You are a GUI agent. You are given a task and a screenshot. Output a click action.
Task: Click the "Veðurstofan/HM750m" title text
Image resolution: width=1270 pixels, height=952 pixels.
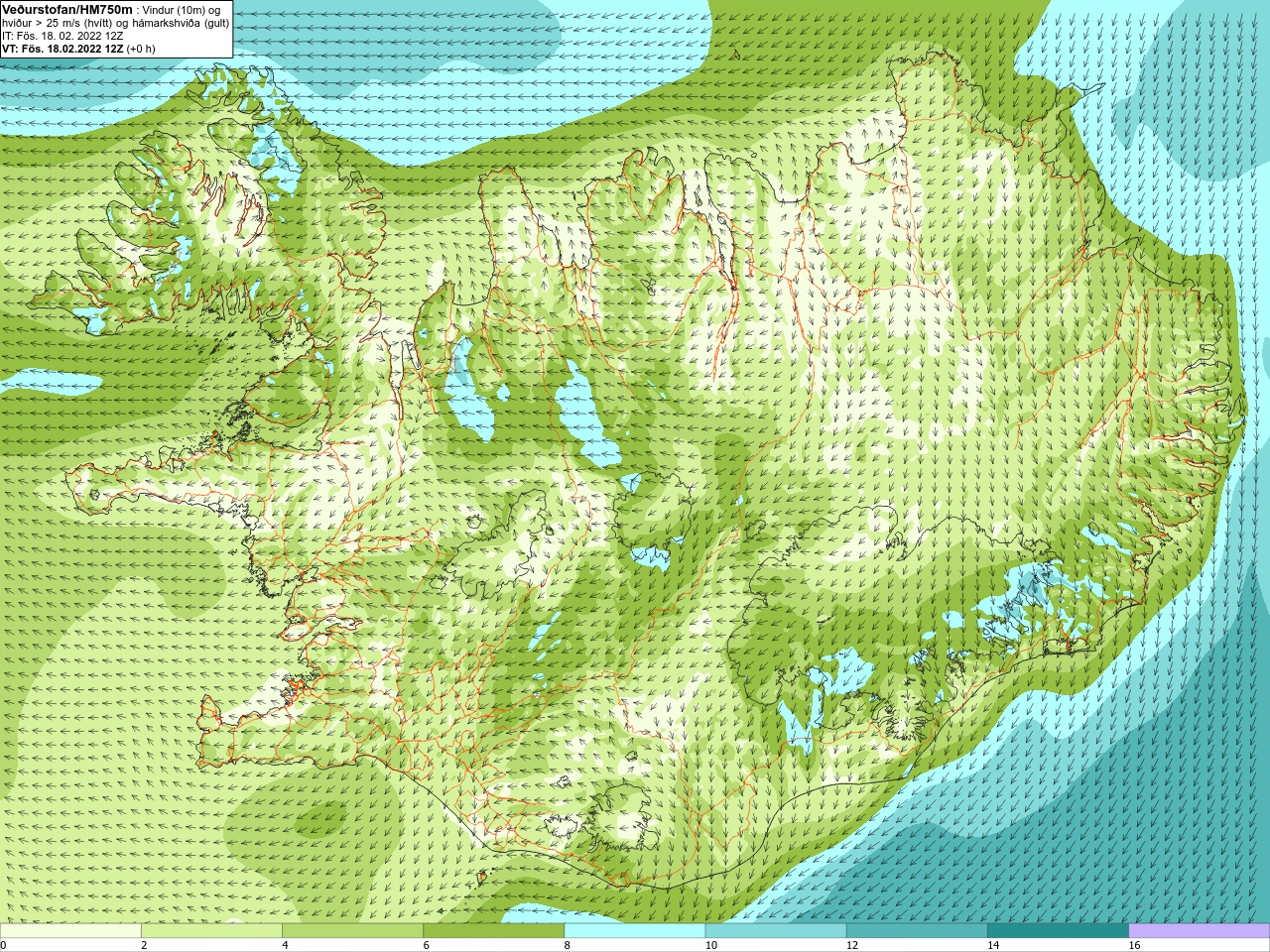tap(67, 10)
